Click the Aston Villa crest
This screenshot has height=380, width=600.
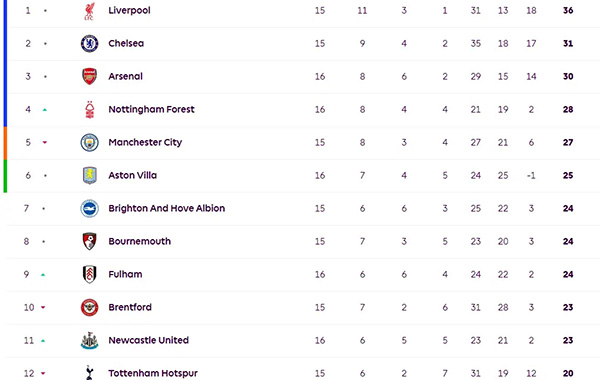tap(90, 175)
